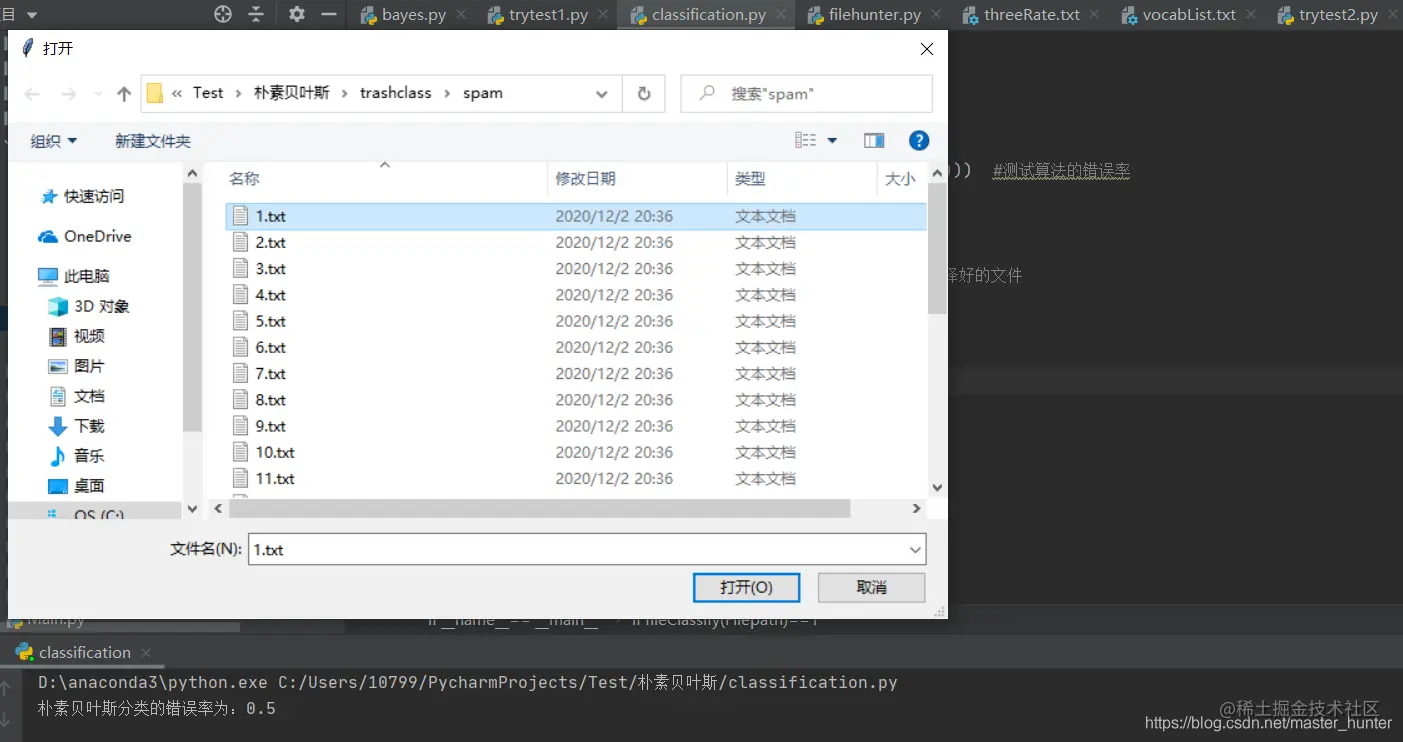Click the up-one-level arrow above the sidebar
This screenshot has width=1403, height=742.
122,92
